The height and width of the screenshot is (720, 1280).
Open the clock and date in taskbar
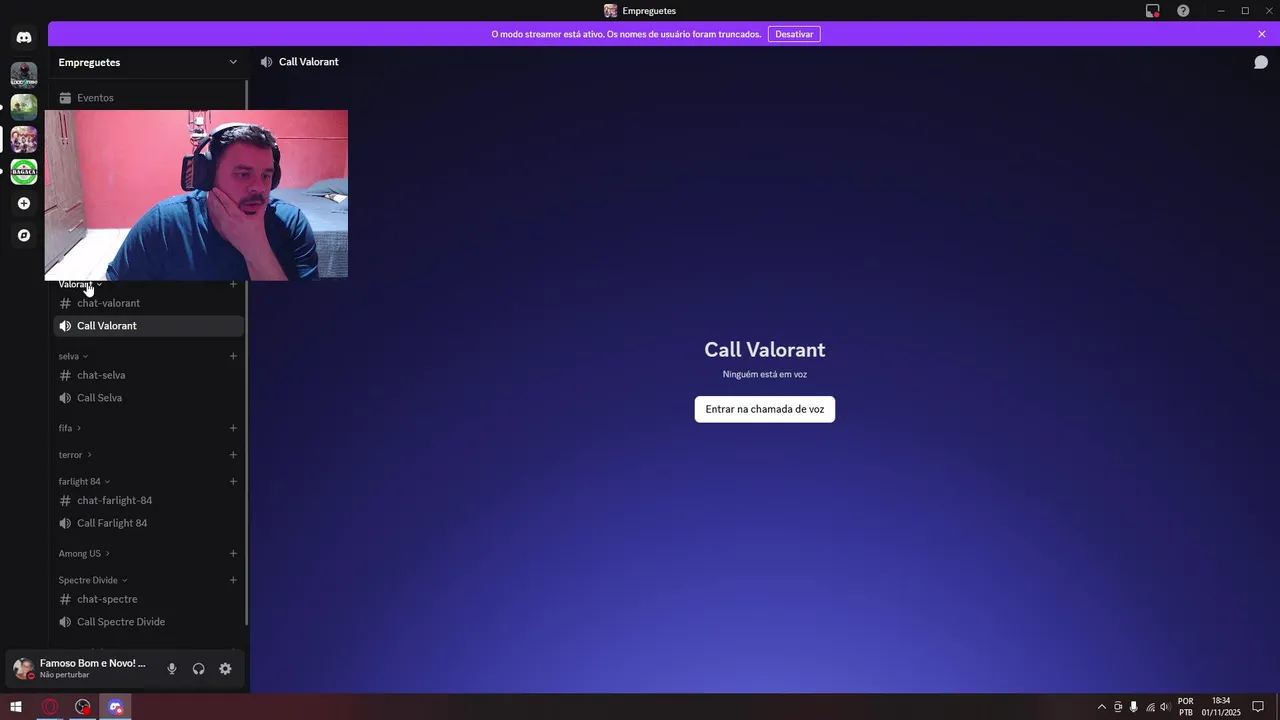[x=1221, y=707]
